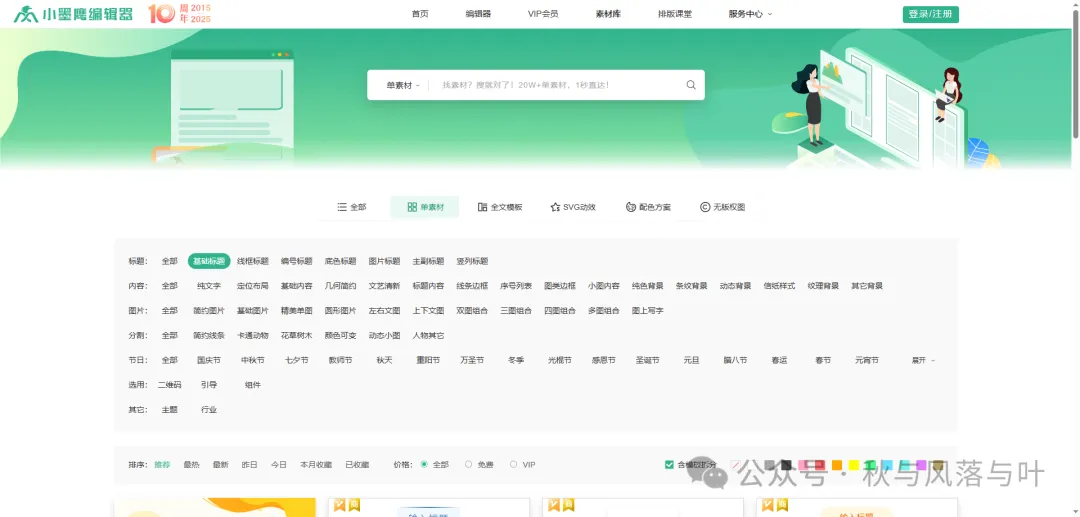
Task: Open the 无版权图 copyright icon tab
Action: coord(723,207)
